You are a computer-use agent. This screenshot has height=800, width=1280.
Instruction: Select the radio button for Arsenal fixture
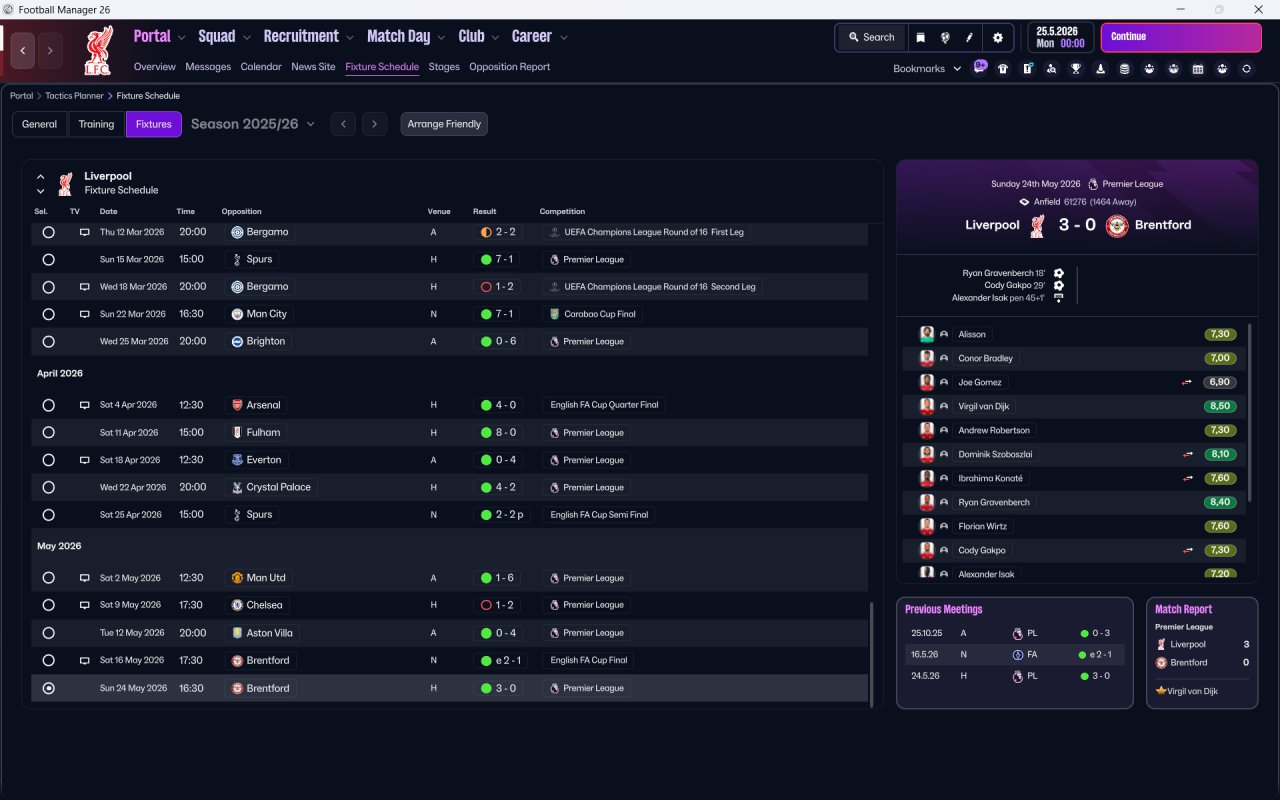point(48,405)
